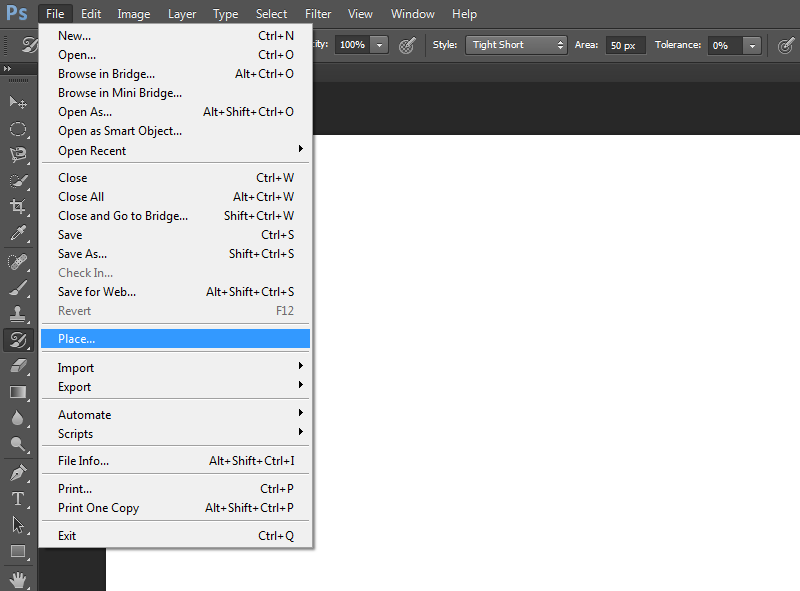This screenshot has width=800, height=591.
Task: Toggle tablet pressure for opacity icon
Action: [407, 45]
